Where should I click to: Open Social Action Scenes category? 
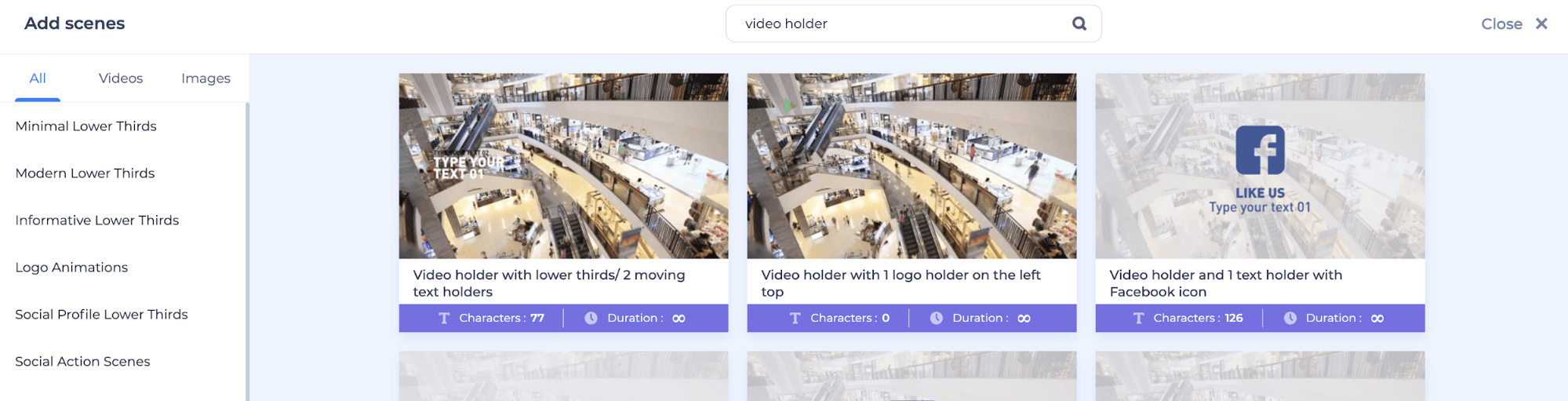(x=82, y=362)
